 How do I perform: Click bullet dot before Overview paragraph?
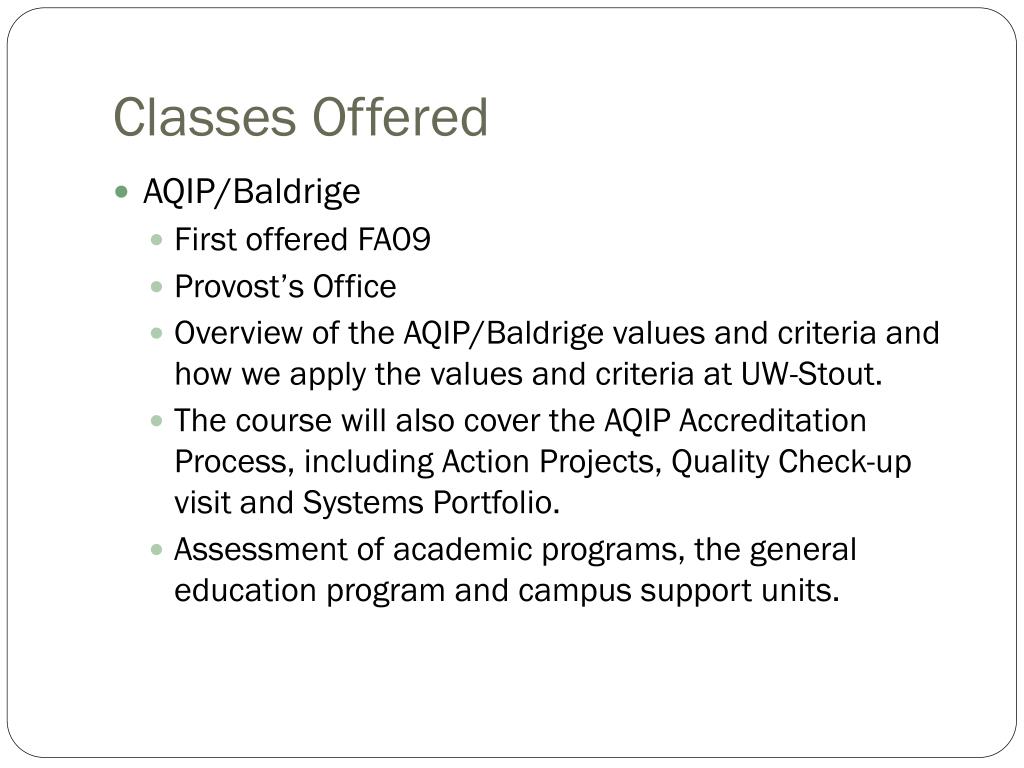click(x=156, y=334)
